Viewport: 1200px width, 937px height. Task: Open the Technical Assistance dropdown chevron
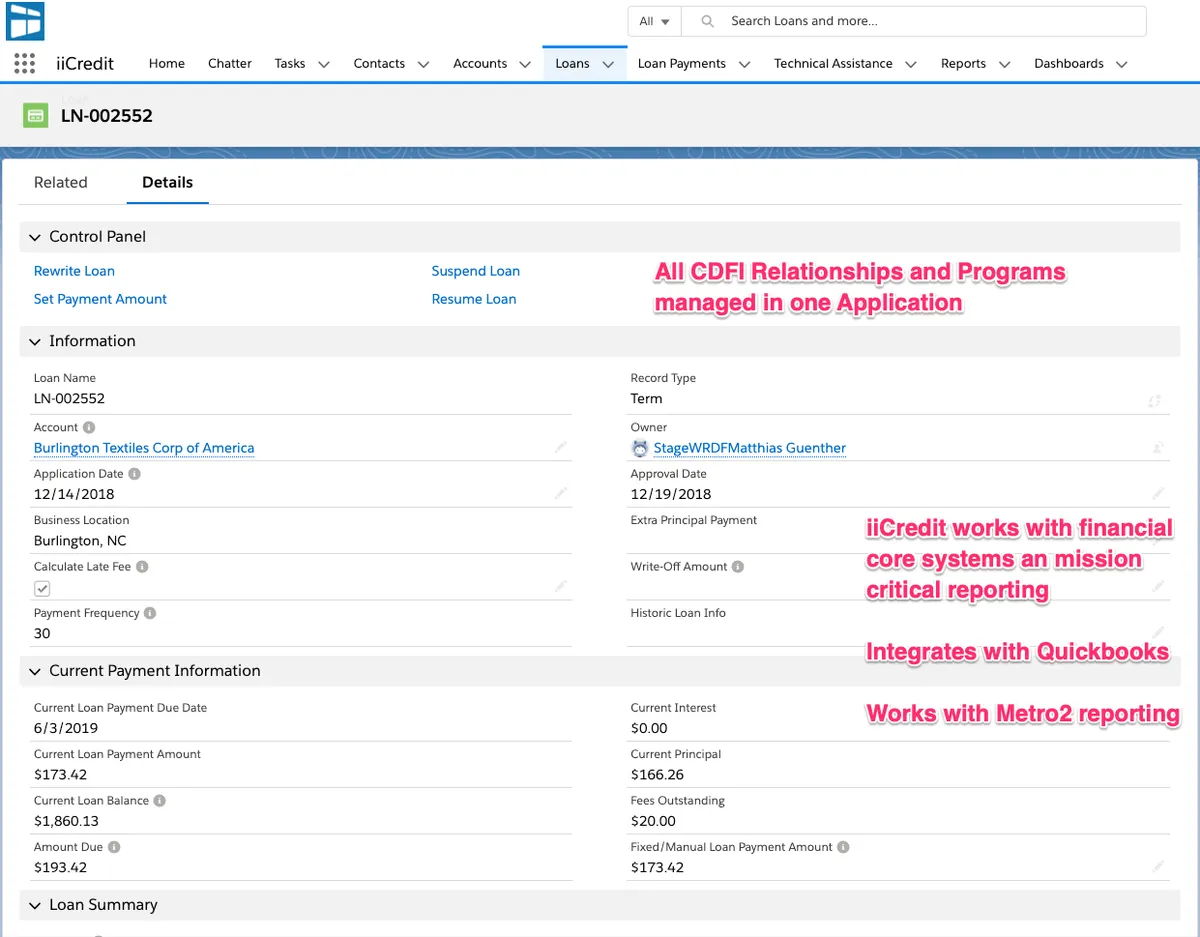pos(911,64)
